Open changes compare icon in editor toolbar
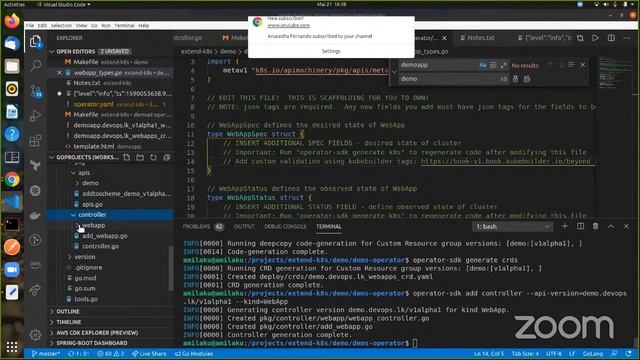The height and width of the screenshot is (360, 640). [580, 38]
